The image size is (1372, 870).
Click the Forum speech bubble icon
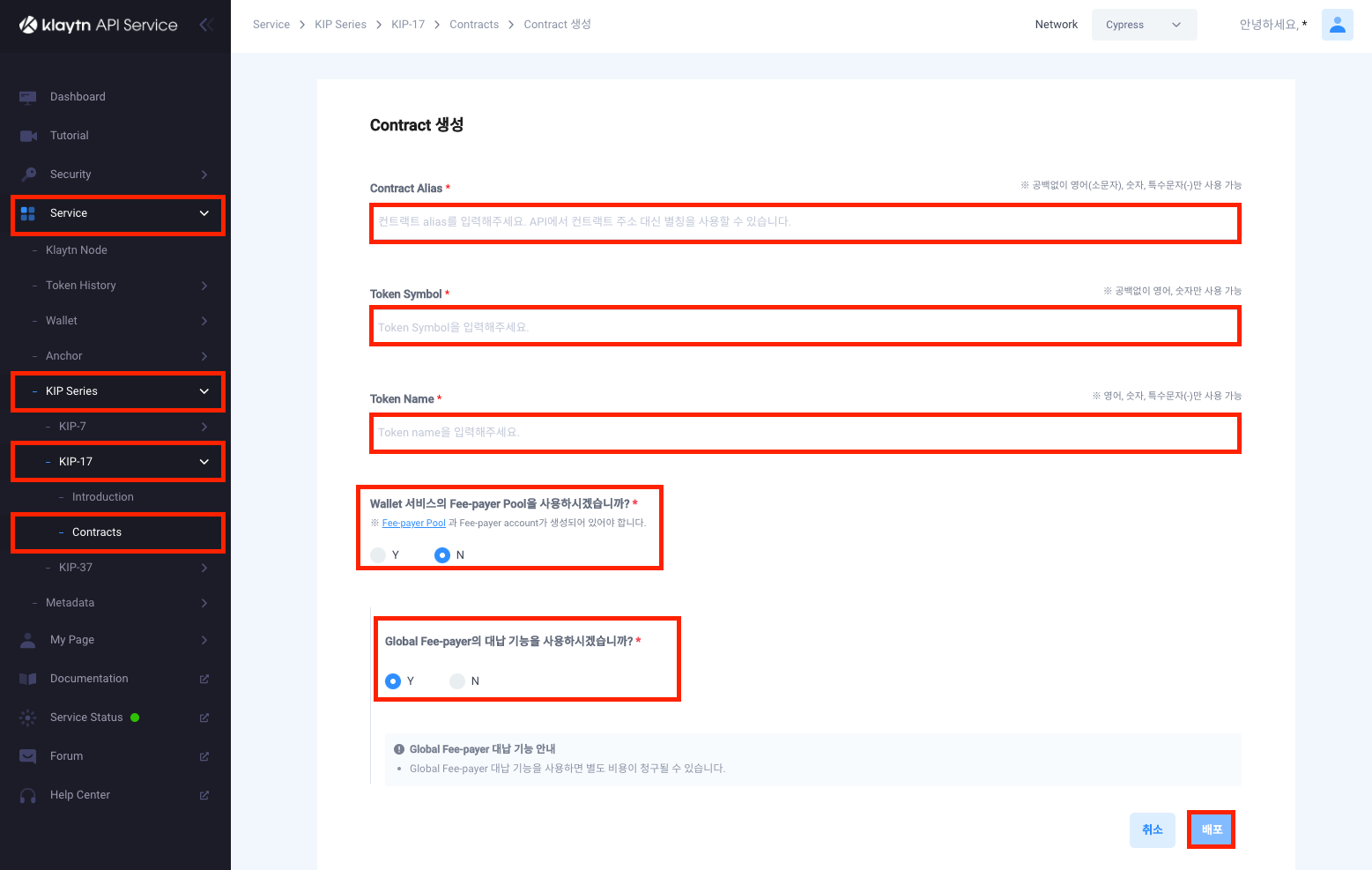click(28, 756)
